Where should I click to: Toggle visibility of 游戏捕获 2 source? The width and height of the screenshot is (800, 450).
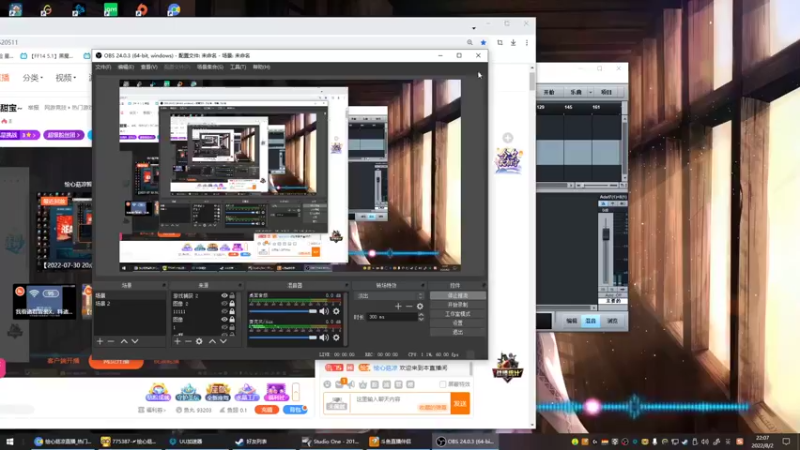pyautogui.click(x=224, y=295)
